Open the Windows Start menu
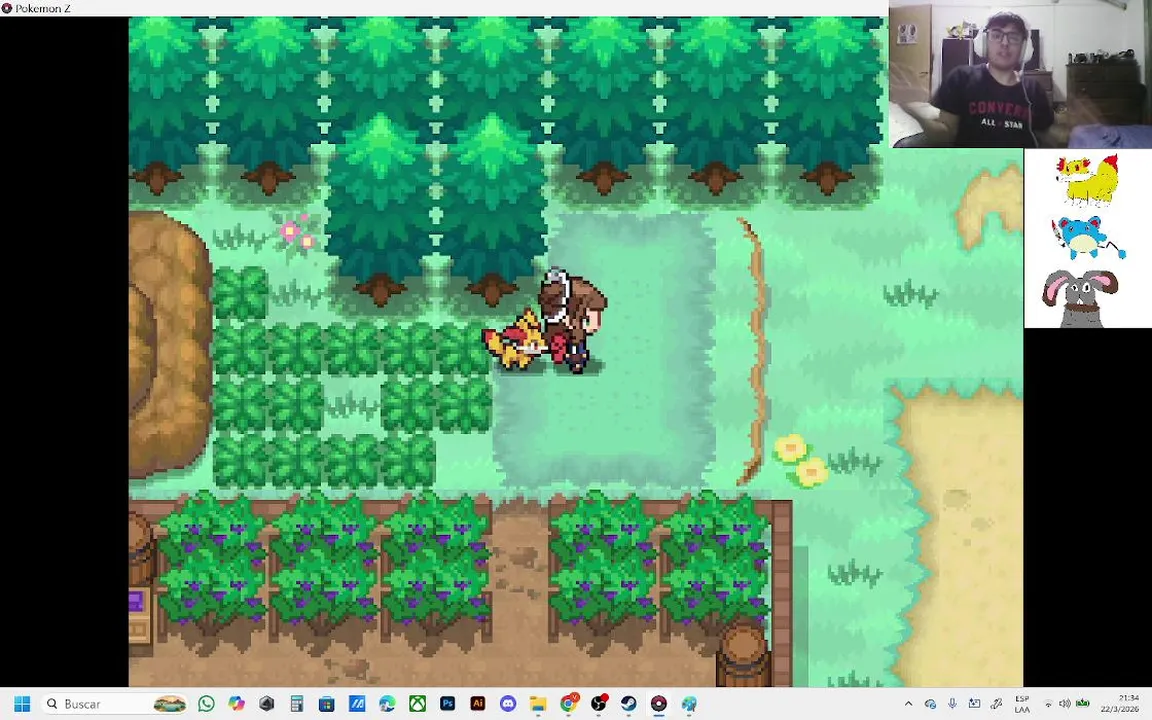This screenshot has width=1152, height=720. [x=22, y=704]
